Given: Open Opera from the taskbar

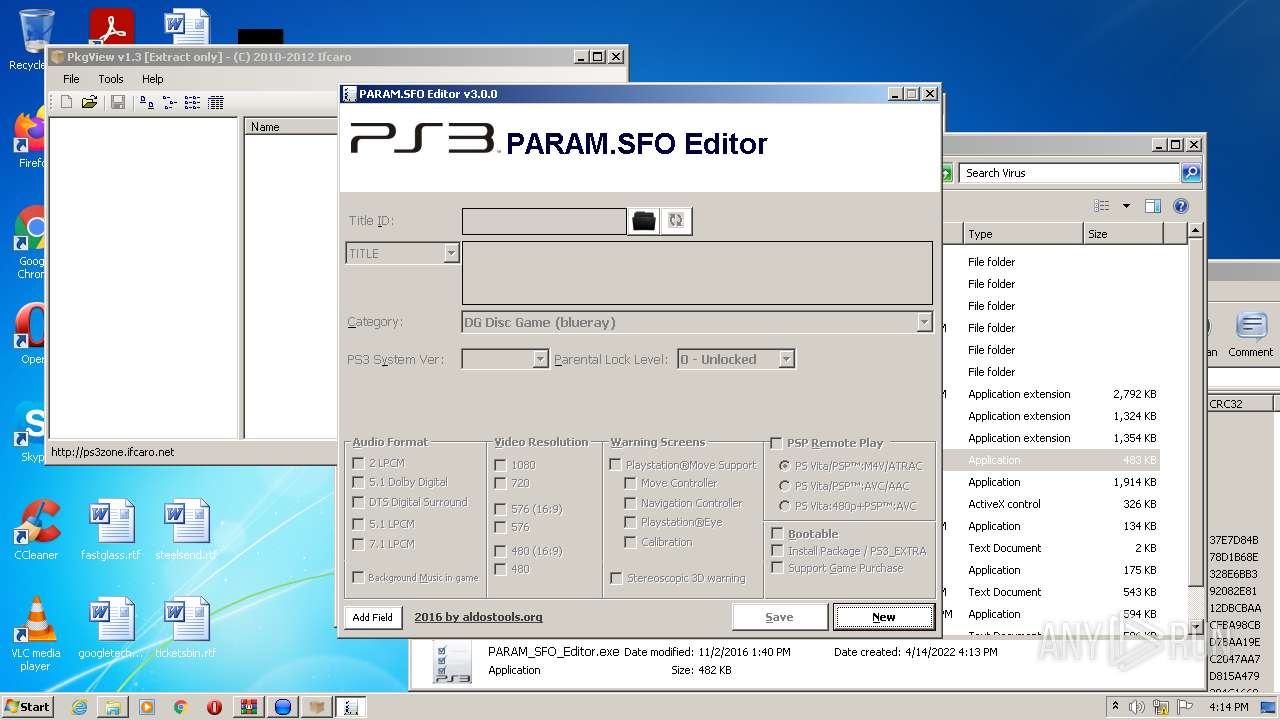Looking at the screenshot, I should pos(214,707).
